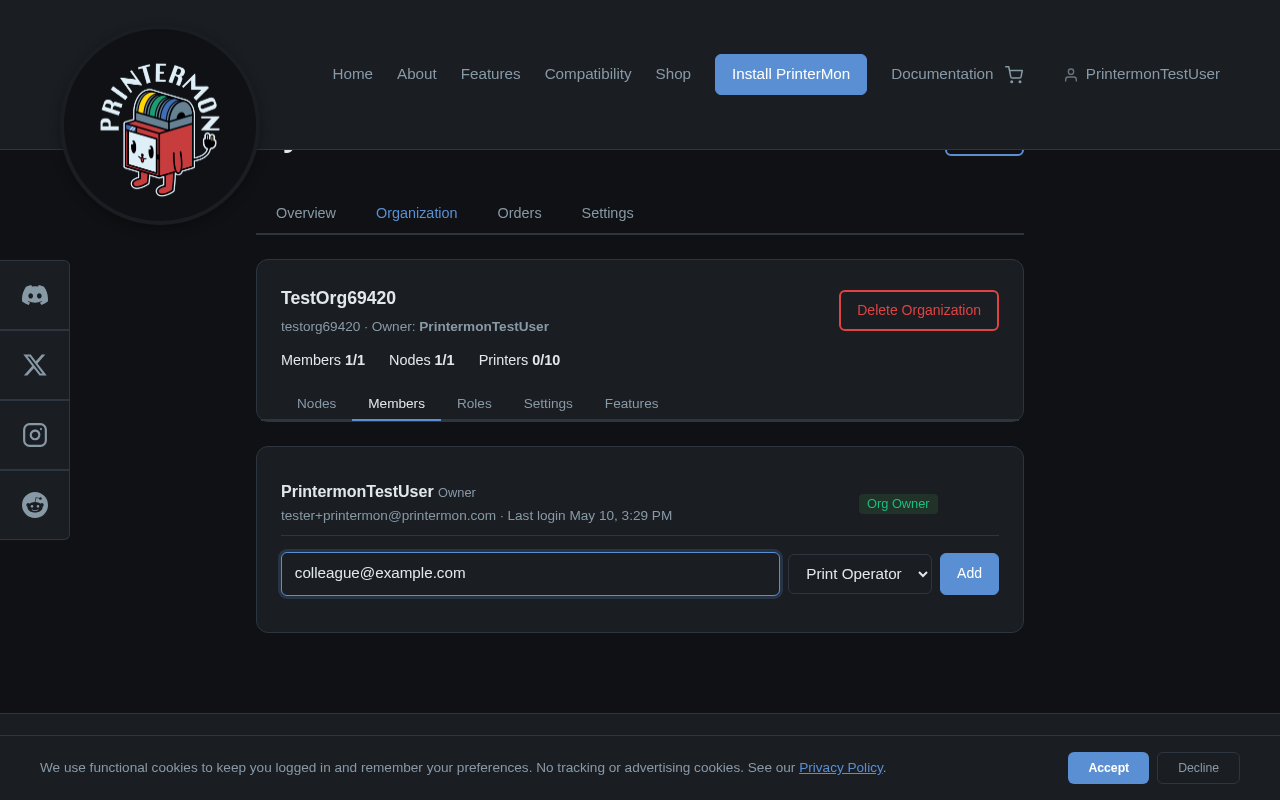
Task: Switch to the Overview tab
Action: [x=306, y=213]
